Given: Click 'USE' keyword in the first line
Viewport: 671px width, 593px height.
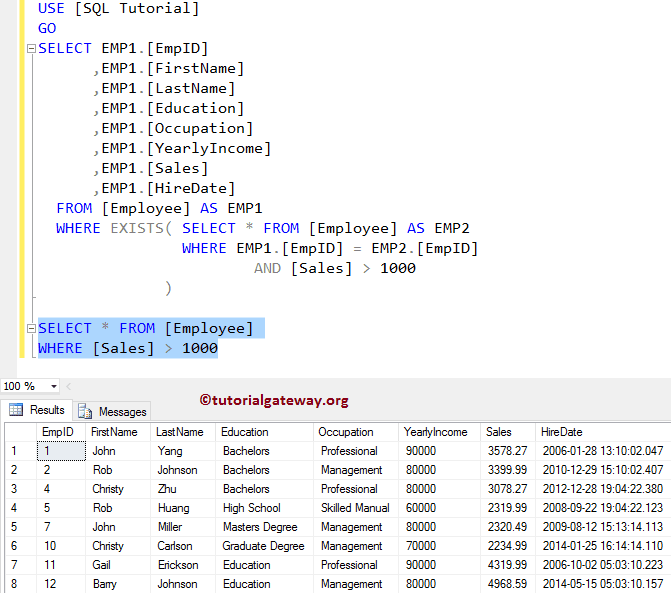Looking at the screenshot, I should [x=51, y=9].
